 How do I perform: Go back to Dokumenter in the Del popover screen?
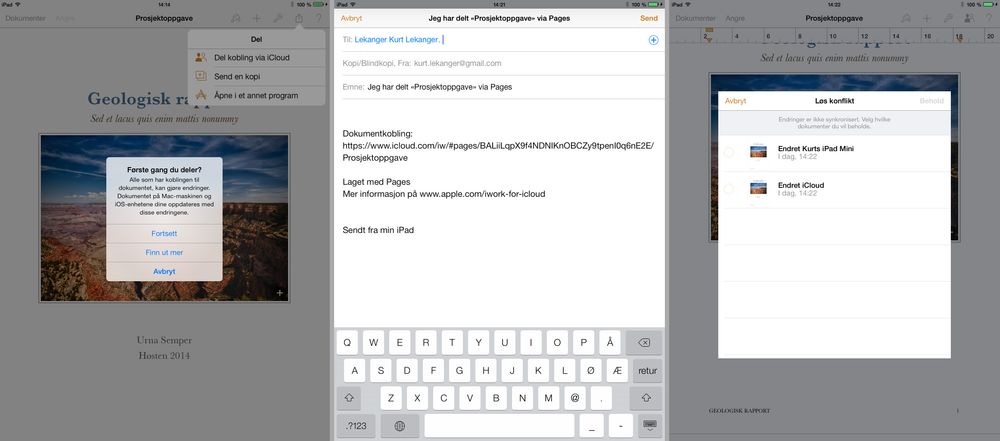[x=26, y=19]
